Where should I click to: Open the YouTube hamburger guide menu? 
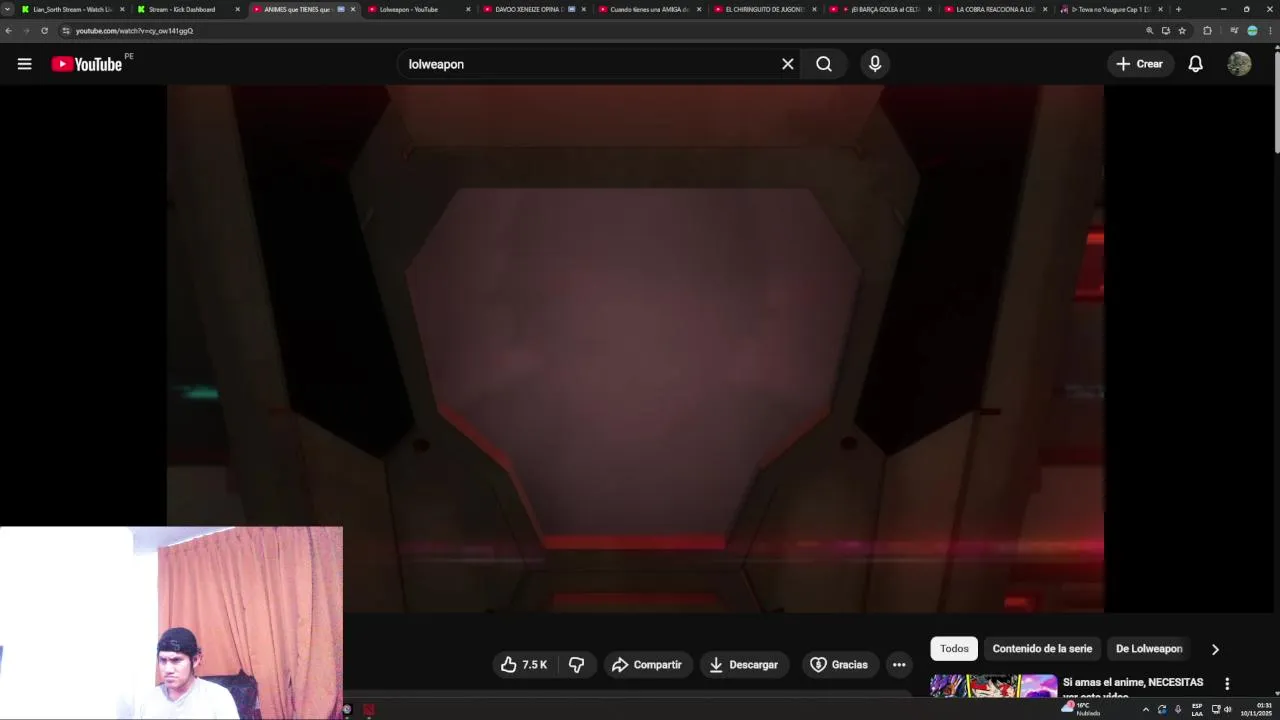(x=24, y=64)
